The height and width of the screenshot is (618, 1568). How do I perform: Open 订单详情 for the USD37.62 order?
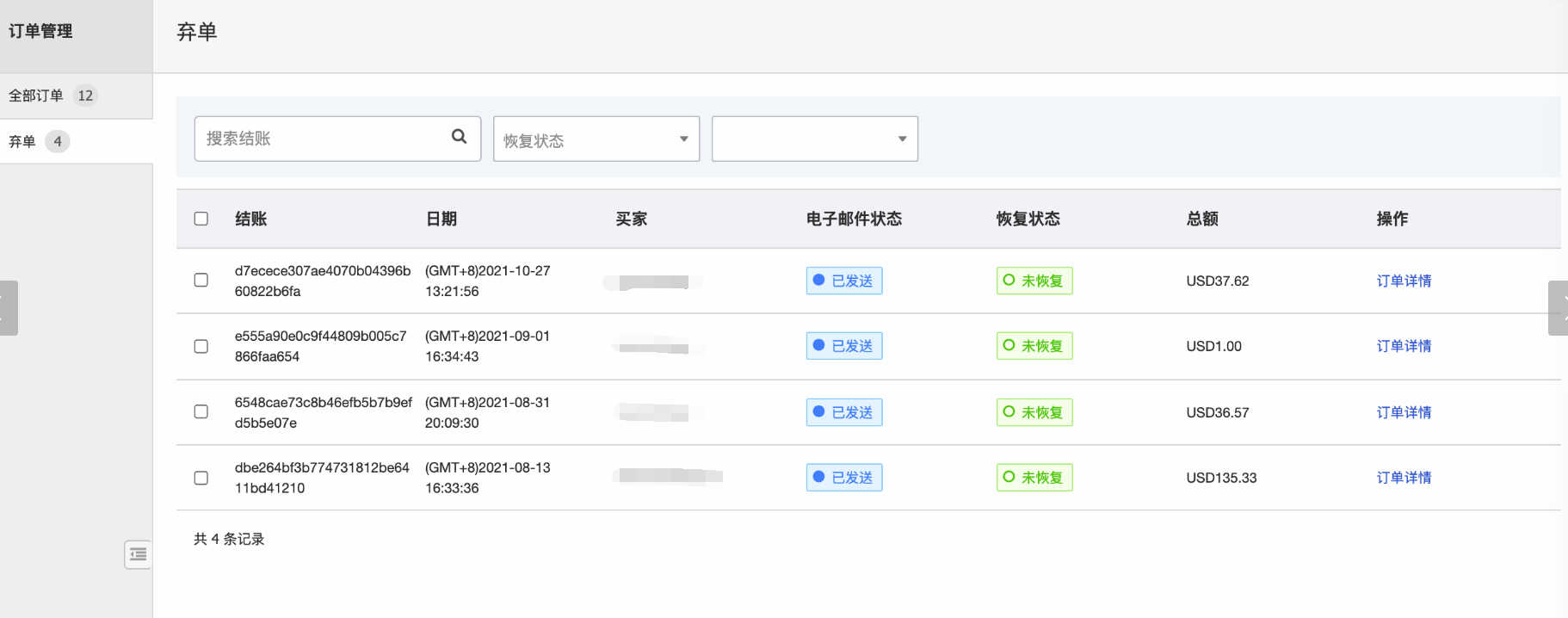coord(1404,281)
